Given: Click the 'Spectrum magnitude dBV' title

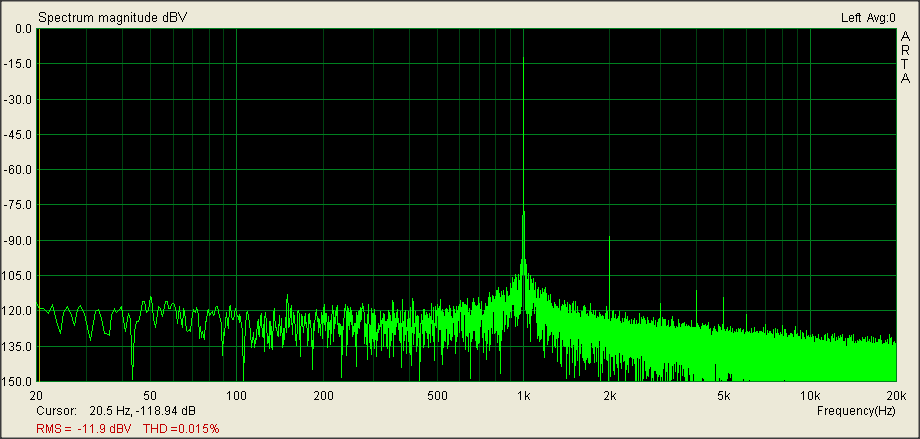Looking at the screenshot, I should pyautogui.click(x=112, y=18).
